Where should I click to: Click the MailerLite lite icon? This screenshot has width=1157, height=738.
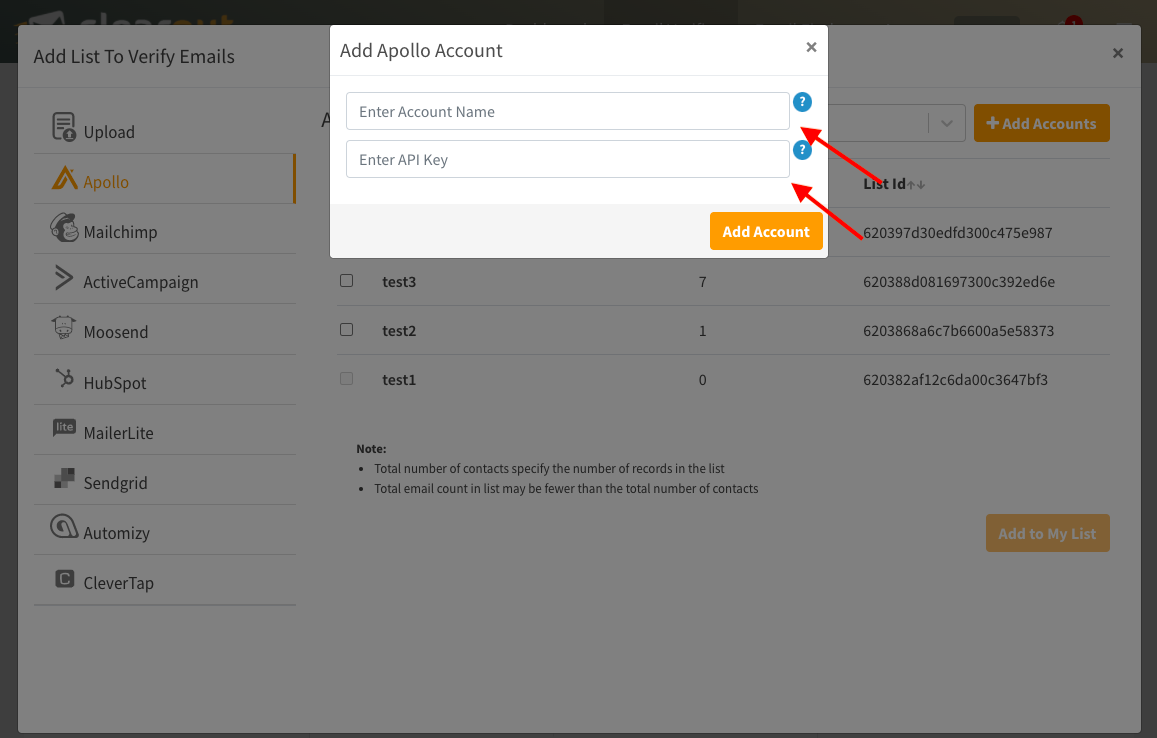tap(64, 427)
